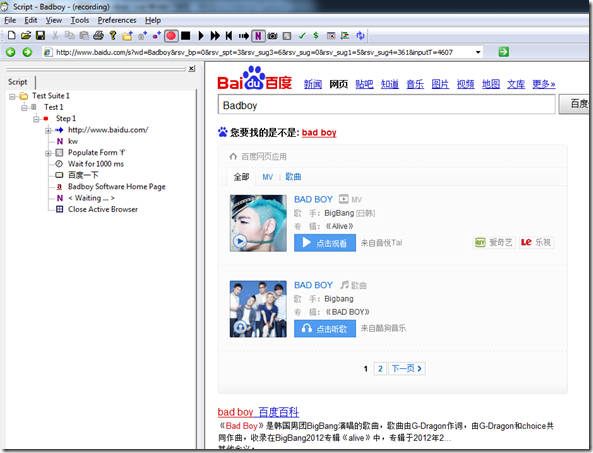593x453 pixels.
Task: Click the new test icon beside the folder-star icon
Action: 142,36
